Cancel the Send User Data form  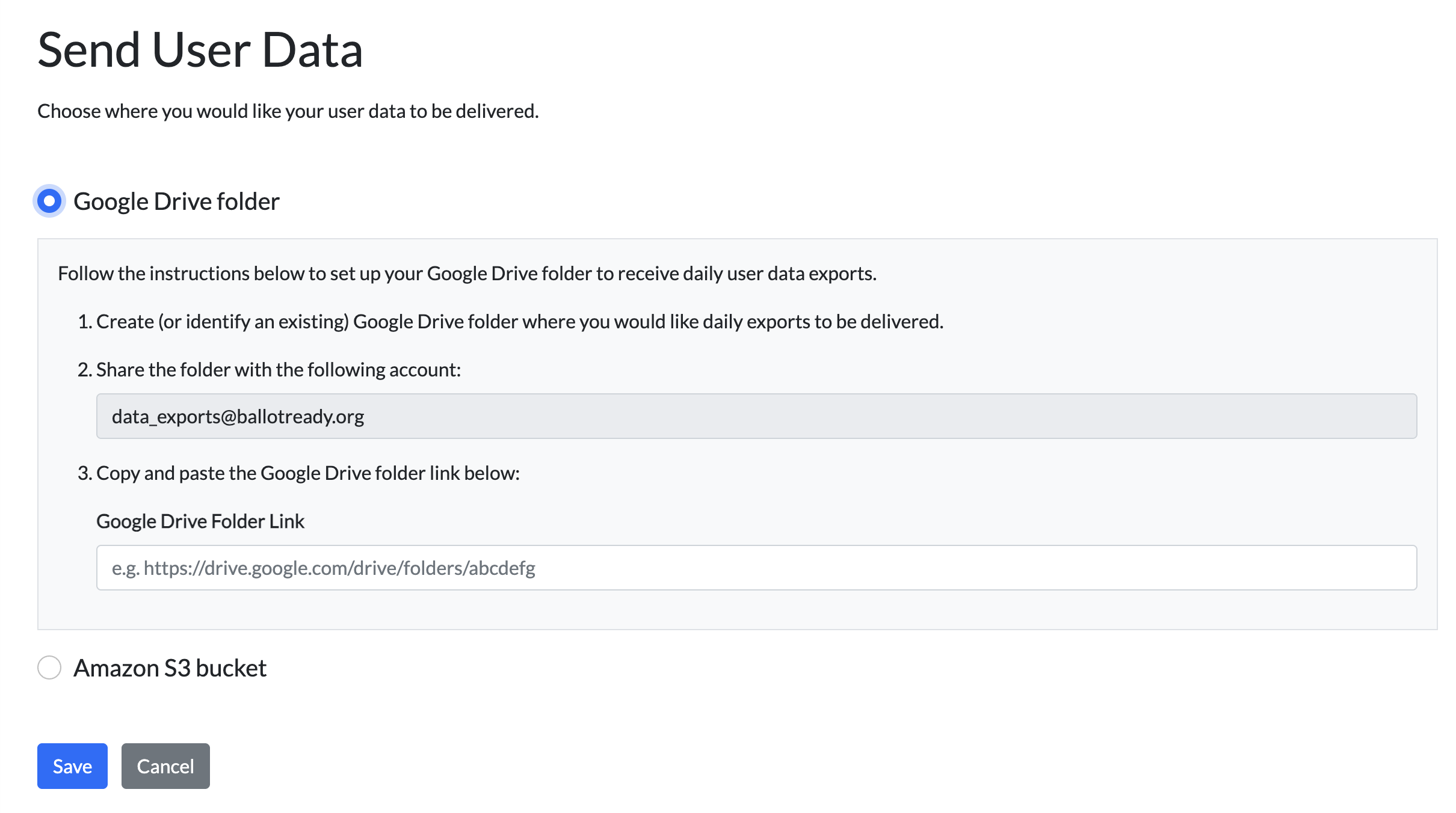click(x=165, y=766)
